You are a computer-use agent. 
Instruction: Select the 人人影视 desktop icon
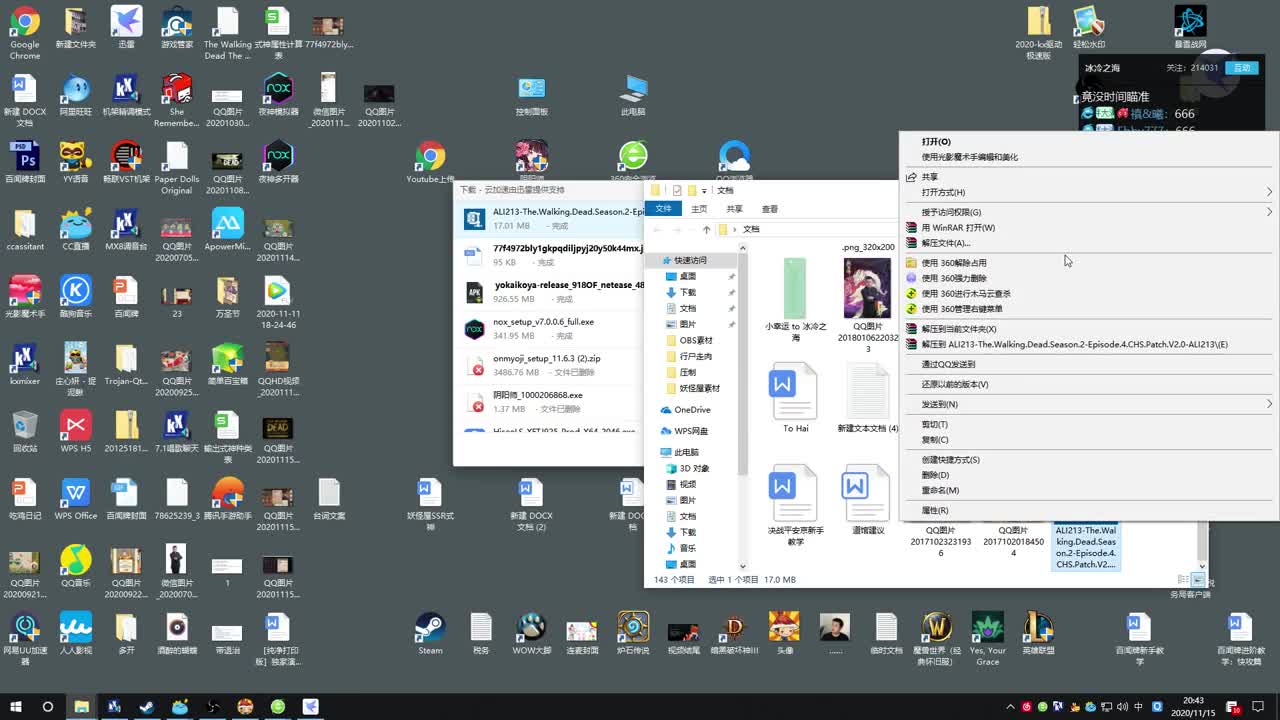tap(76, 634)
